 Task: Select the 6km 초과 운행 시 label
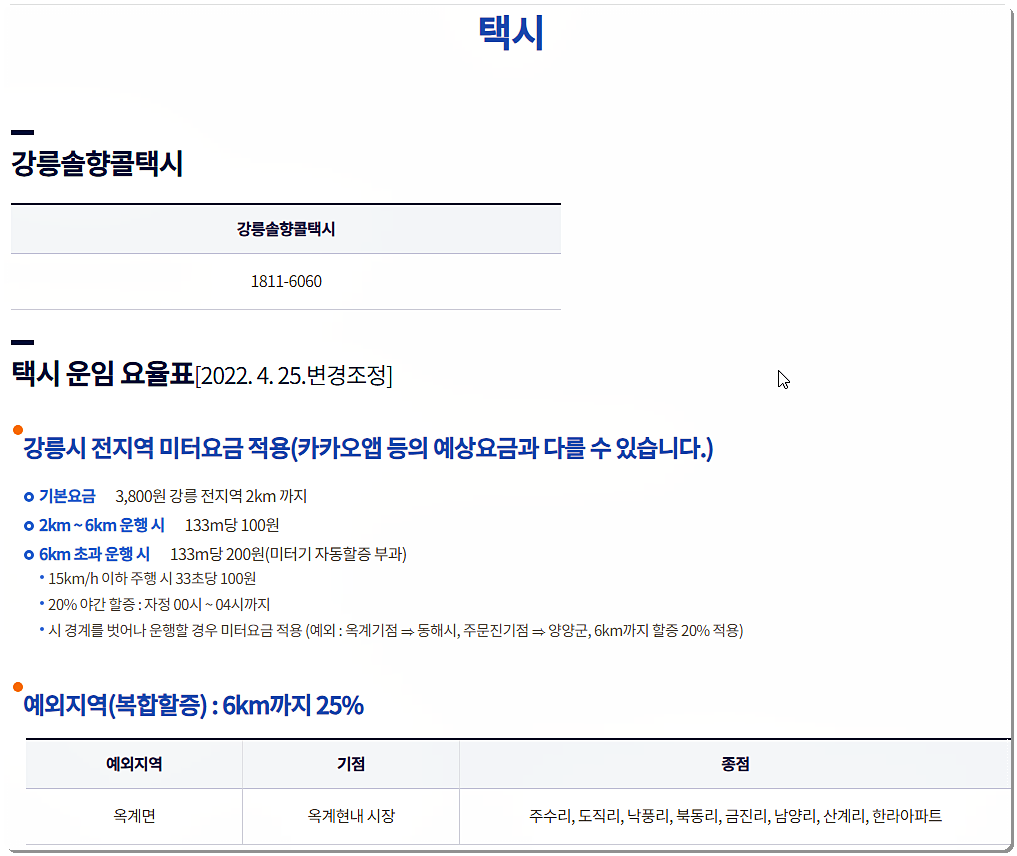click(94, 554)
